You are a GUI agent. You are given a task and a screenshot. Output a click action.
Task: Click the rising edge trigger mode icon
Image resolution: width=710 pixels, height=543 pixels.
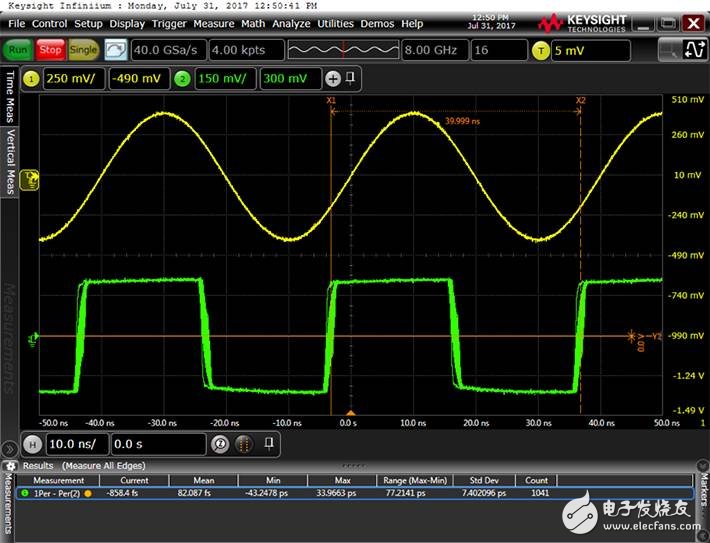[x=694, y=50]
